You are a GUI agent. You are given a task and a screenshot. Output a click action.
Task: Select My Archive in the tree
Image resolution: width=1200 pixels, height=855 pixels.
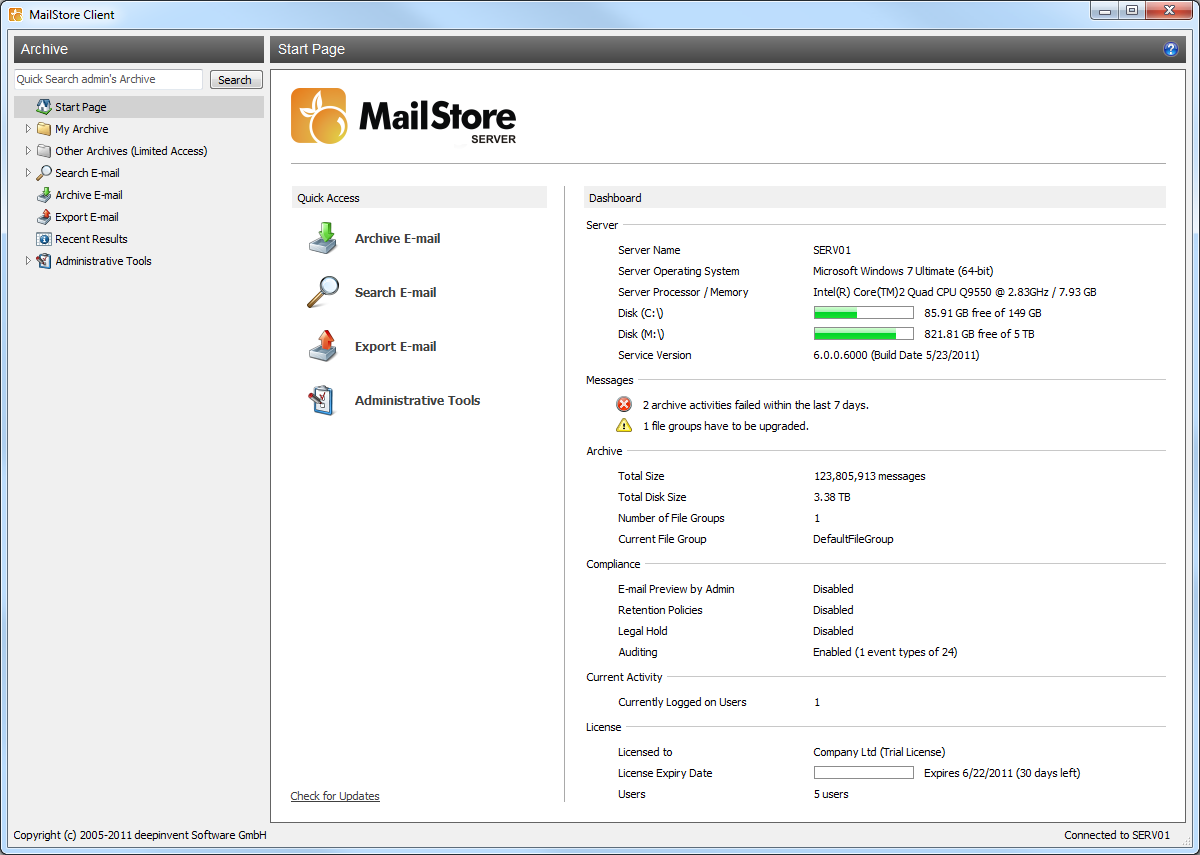tap(82, 129)
